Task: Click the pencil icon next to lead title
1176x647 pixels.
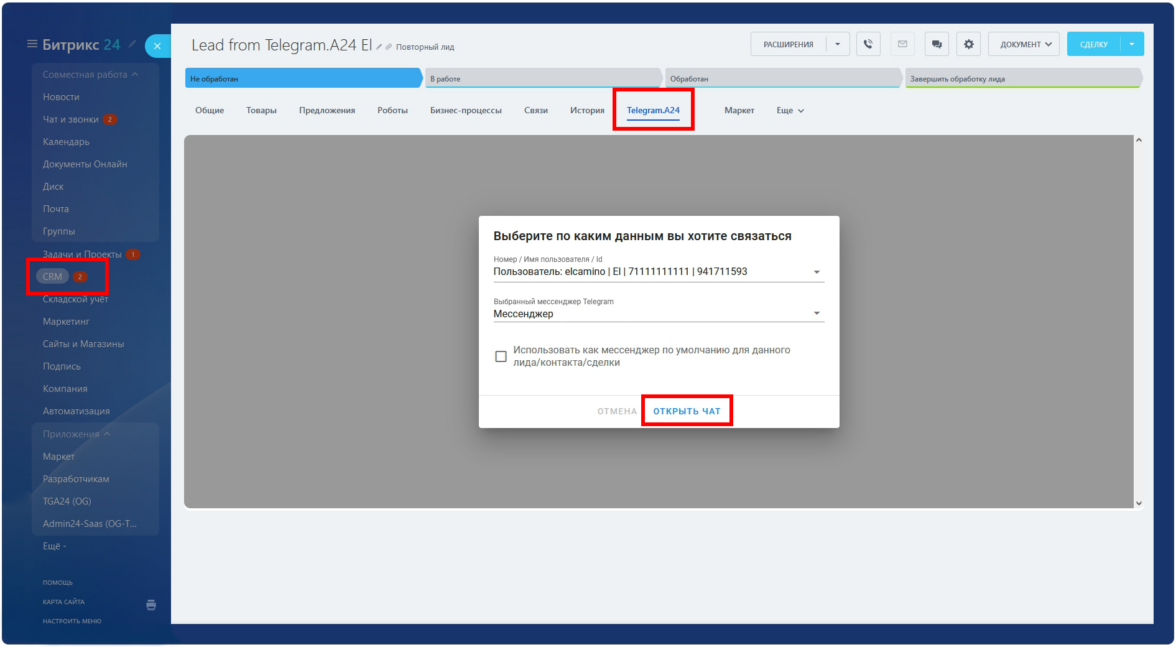Action: pos(379,47)
